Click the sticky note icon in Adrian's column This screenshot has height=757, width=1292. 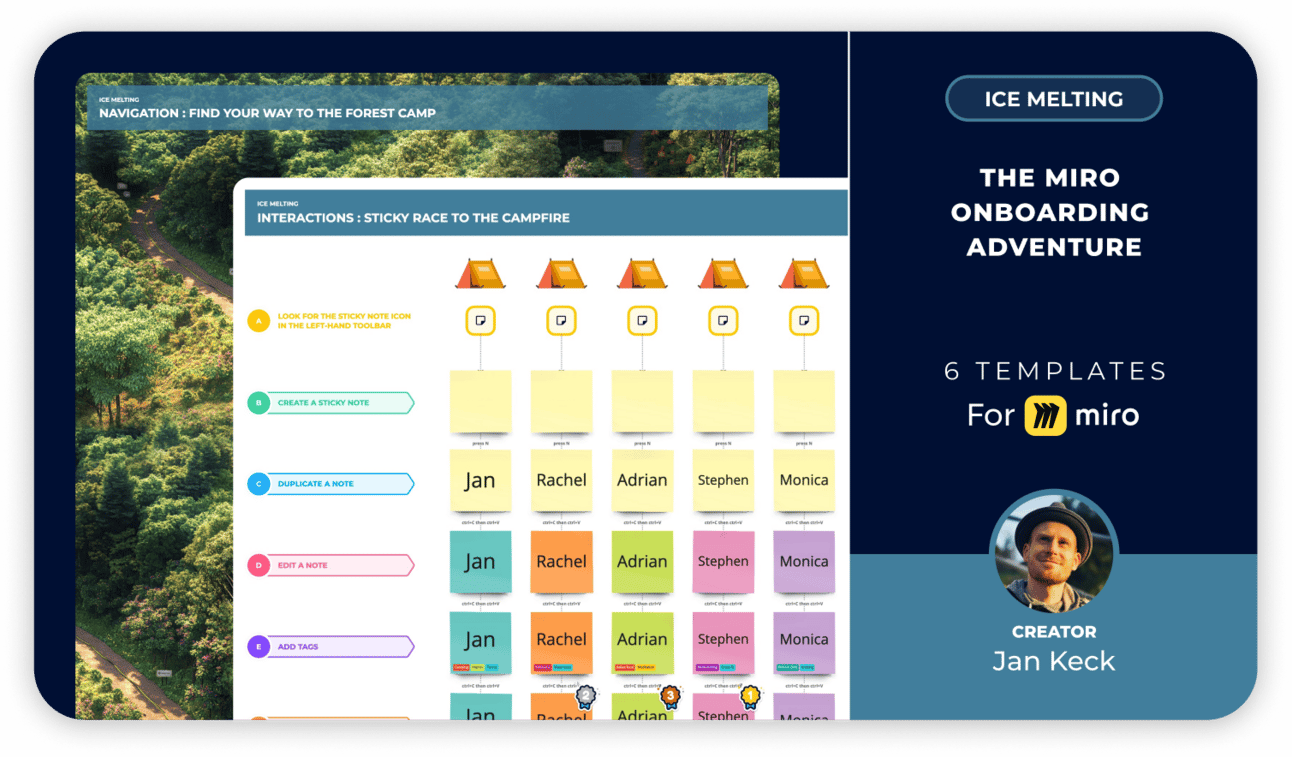coord(642,321)
